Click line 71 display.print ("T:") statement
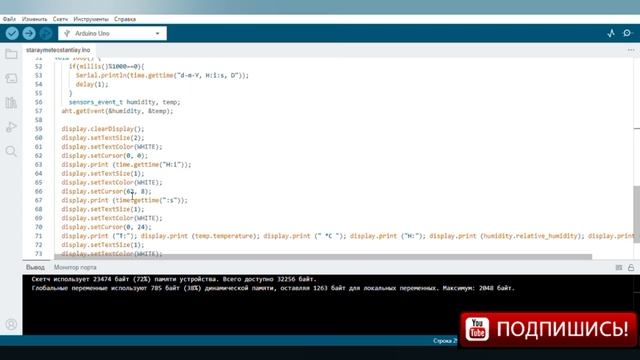Screen dimensions: 640x360 [100, 236]
